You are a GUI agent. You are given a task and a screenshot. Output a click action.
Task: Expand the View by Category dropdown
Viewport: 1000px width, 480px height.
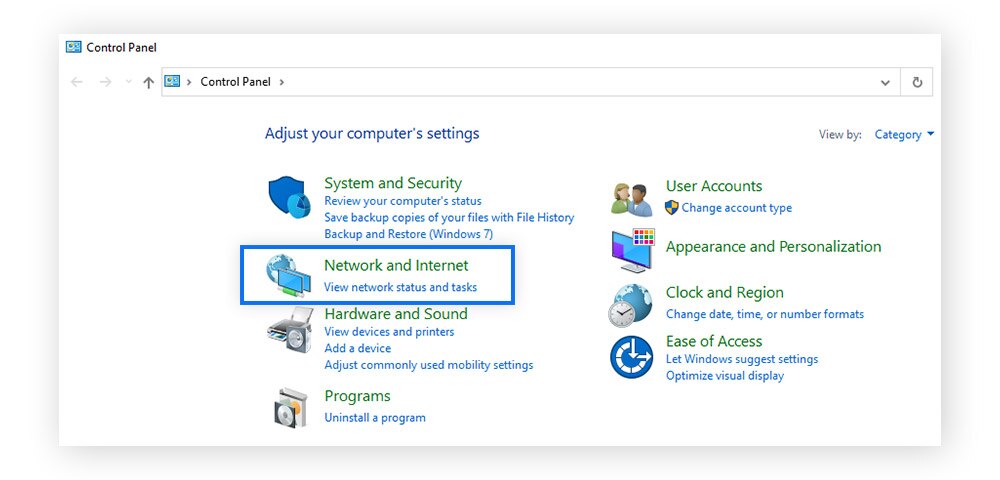coord(904,135)
